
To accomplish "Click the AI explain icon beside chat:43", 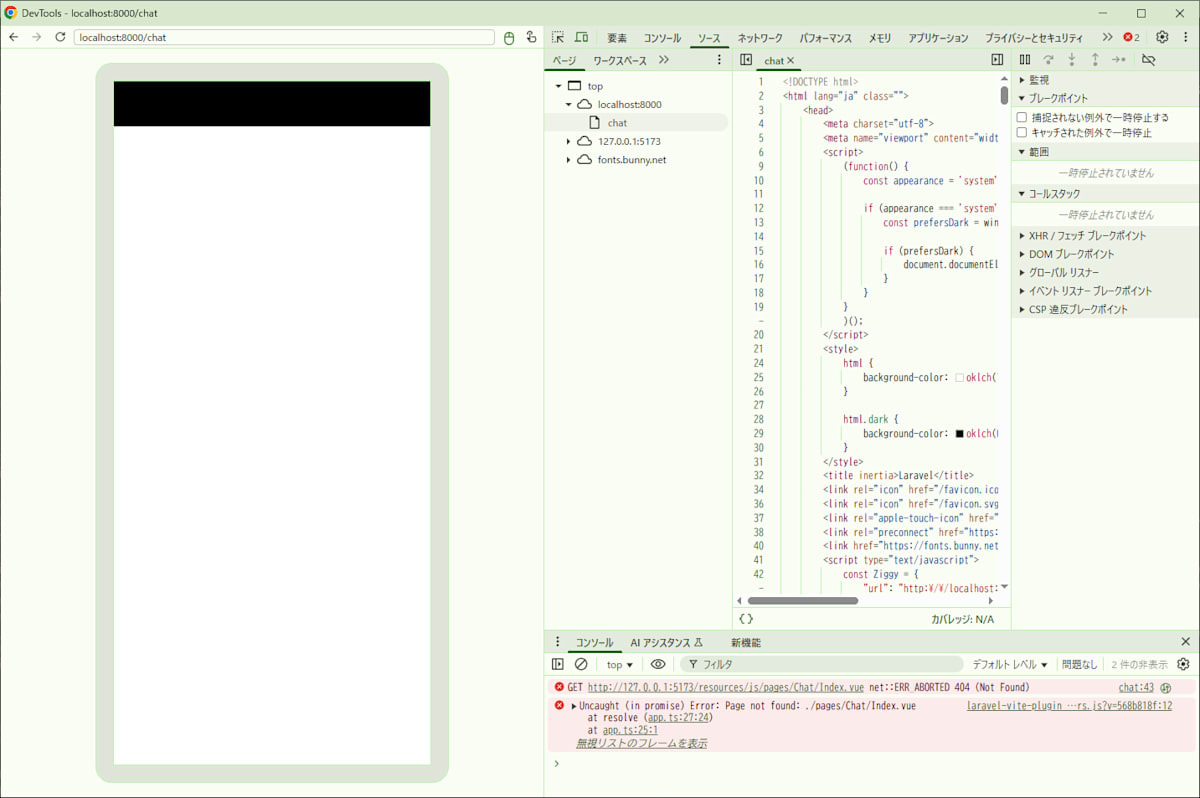I will (x=1166, y=688).
